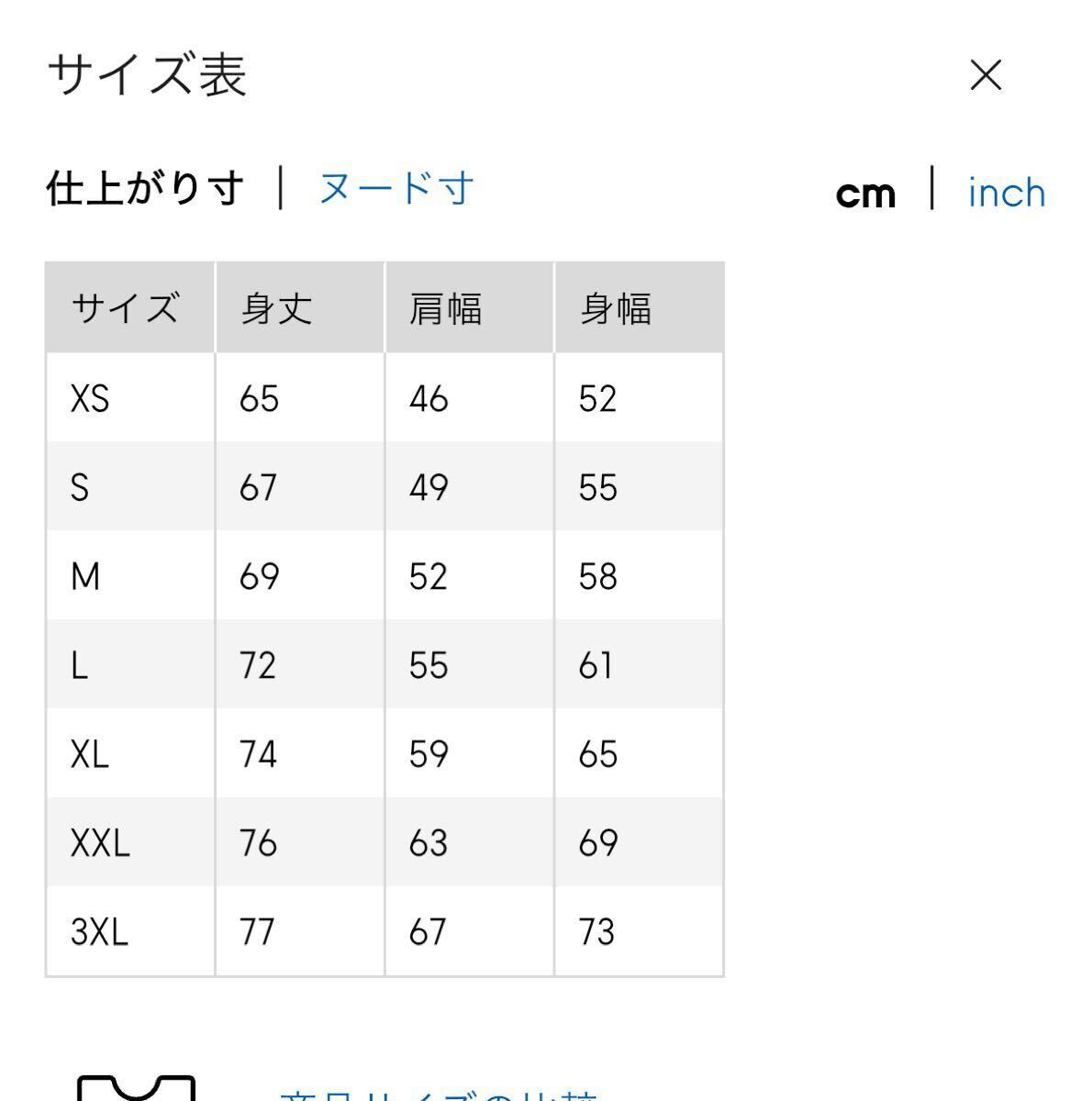Open the 商品サイズの比較 link
1092x1101 pixels.
tap(439, 1095)
